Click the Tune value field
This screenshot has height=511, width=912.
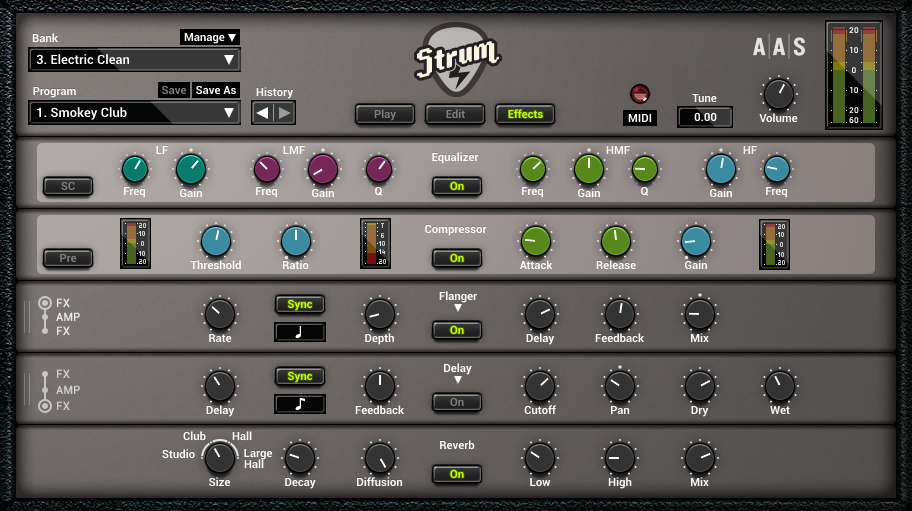point(704,117)
